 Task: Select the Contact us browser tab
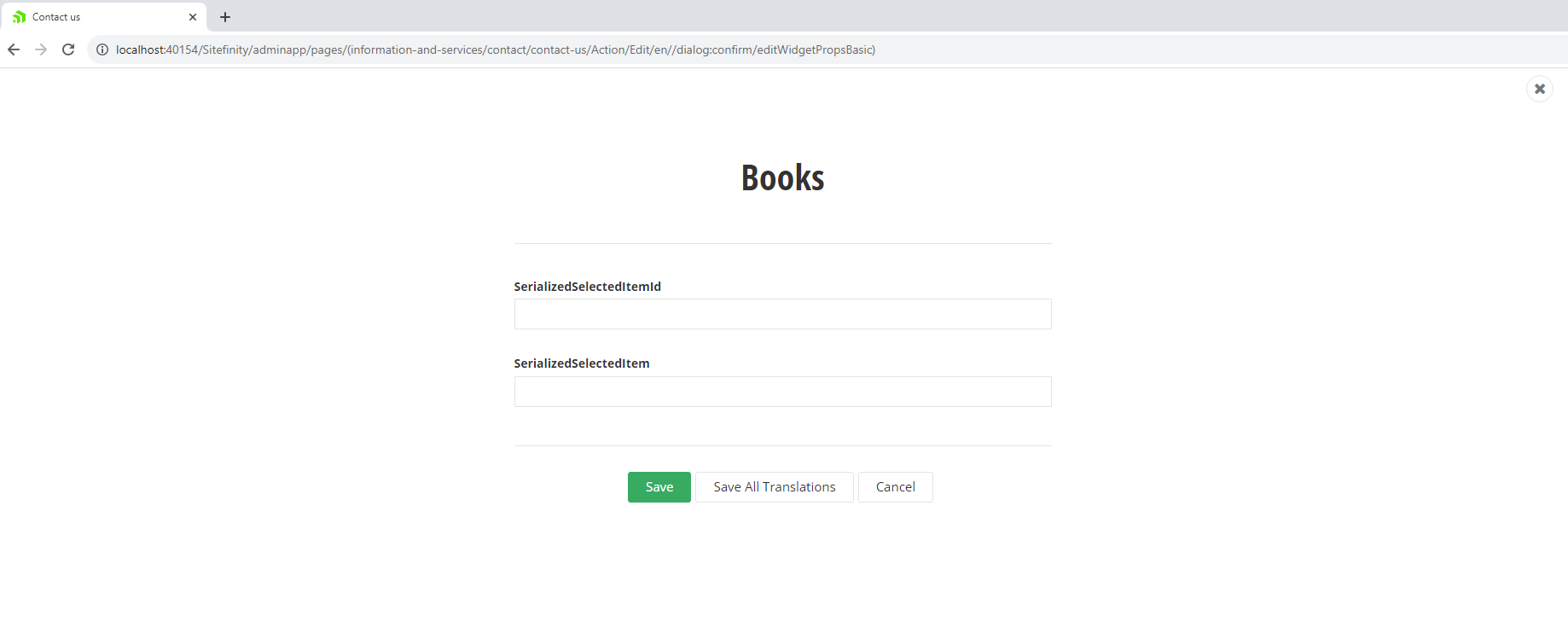pos(103,17)
